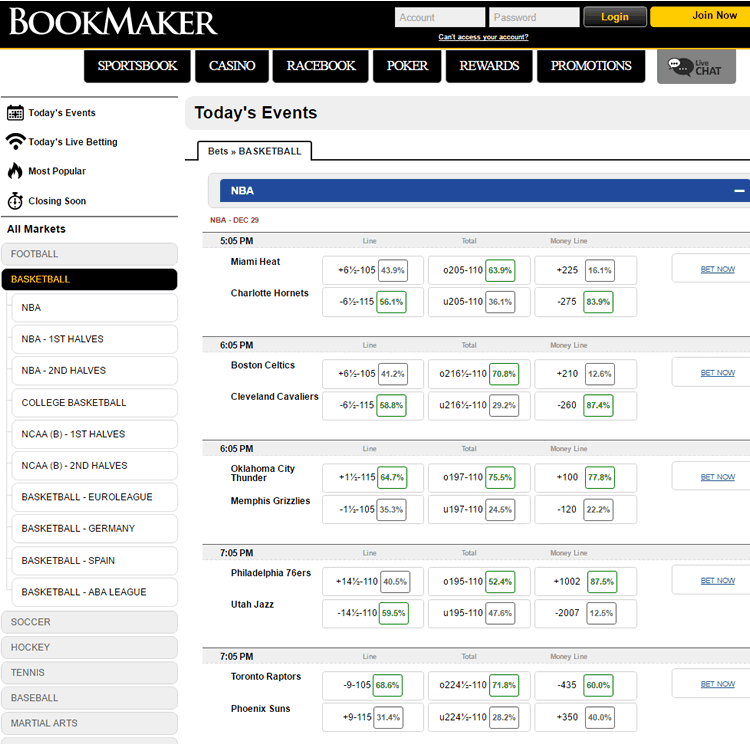Pick Miami Heat +6½-105 line
The image size is (750, 744).
(373, 270)
